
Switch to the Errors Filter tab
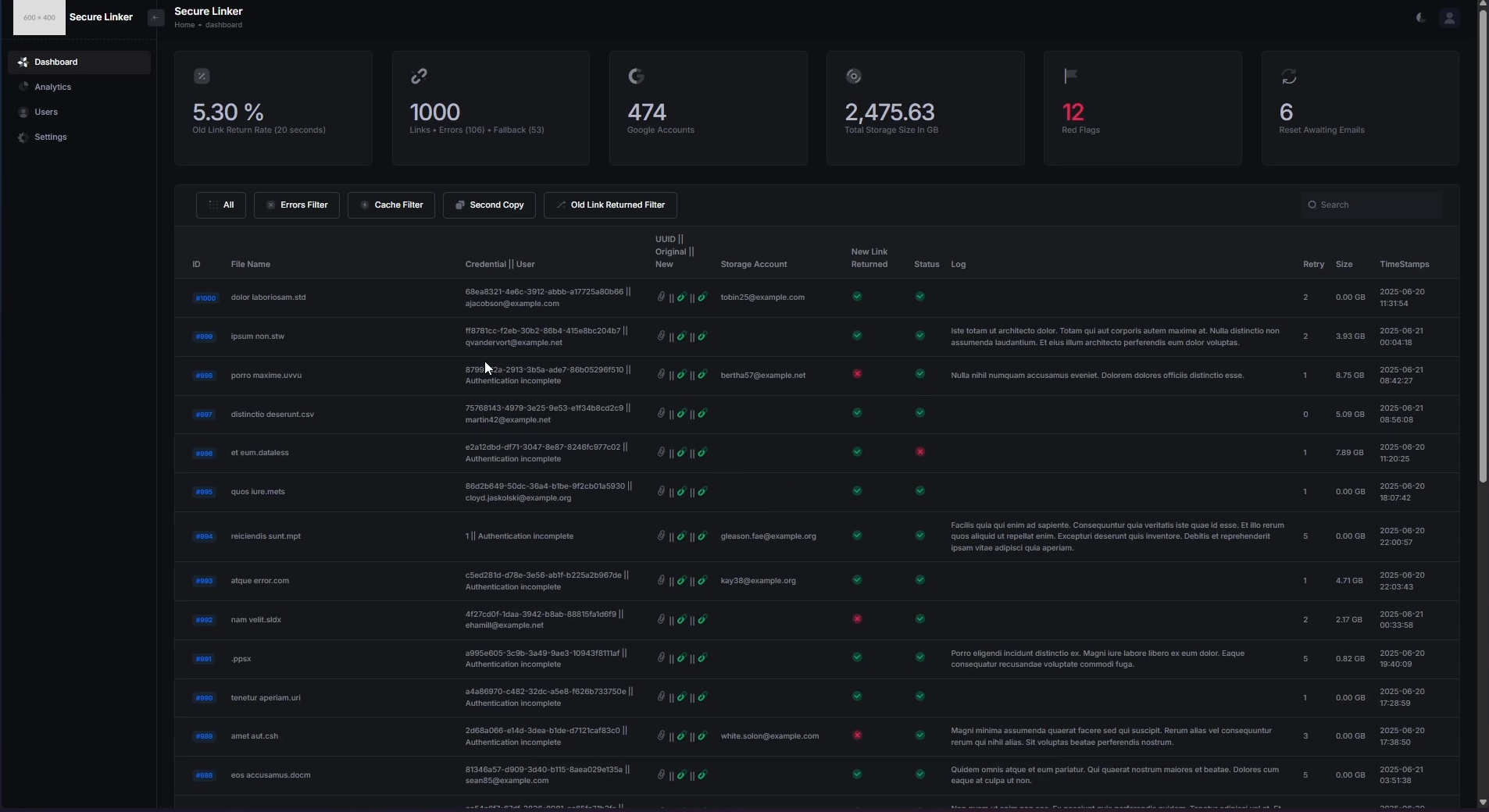(296, 205)
